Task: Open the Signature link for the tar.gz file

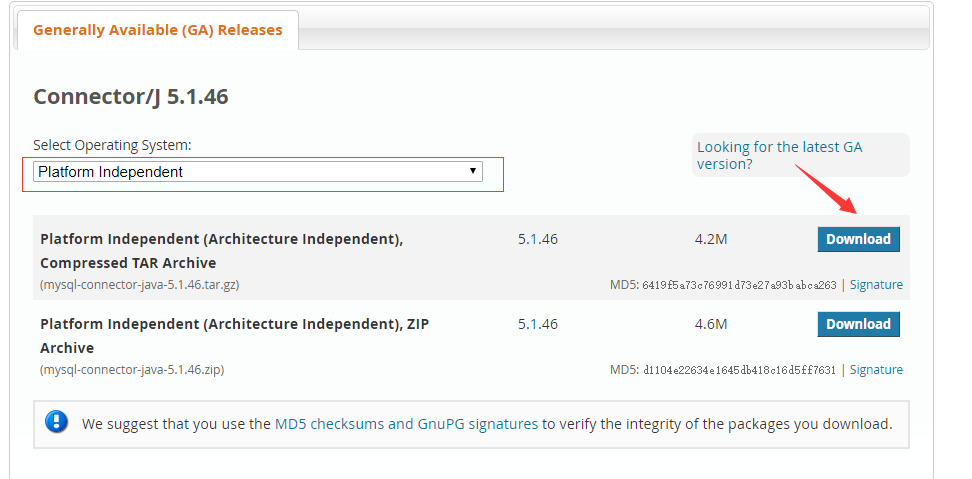Action: click(876, 285)
